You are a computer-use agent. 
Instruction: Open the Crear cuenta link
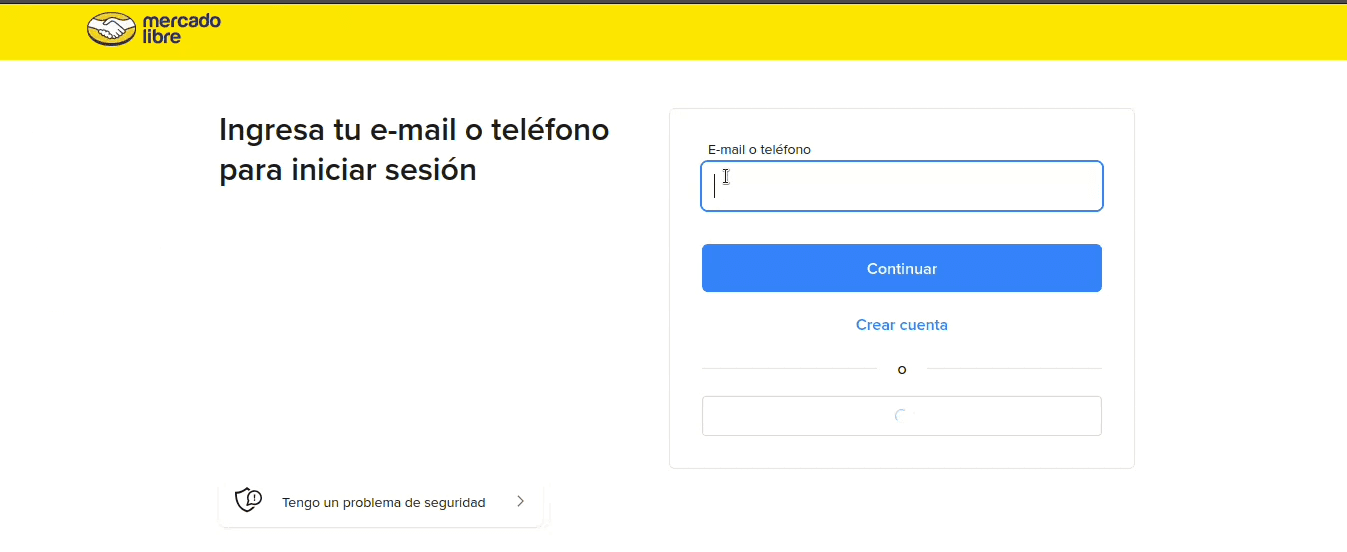901,325
